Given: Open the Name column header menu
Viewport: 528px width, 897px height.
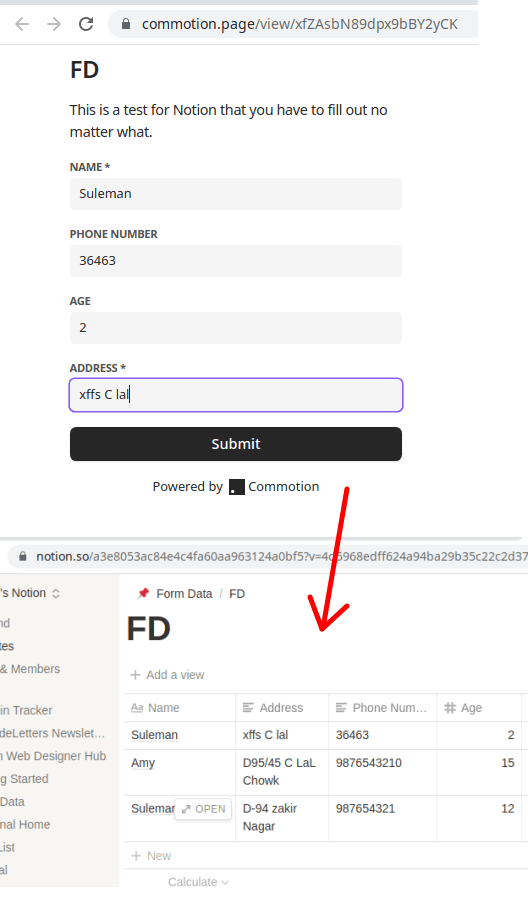Looking at the screenshot, I should click(x=180, y=708).
